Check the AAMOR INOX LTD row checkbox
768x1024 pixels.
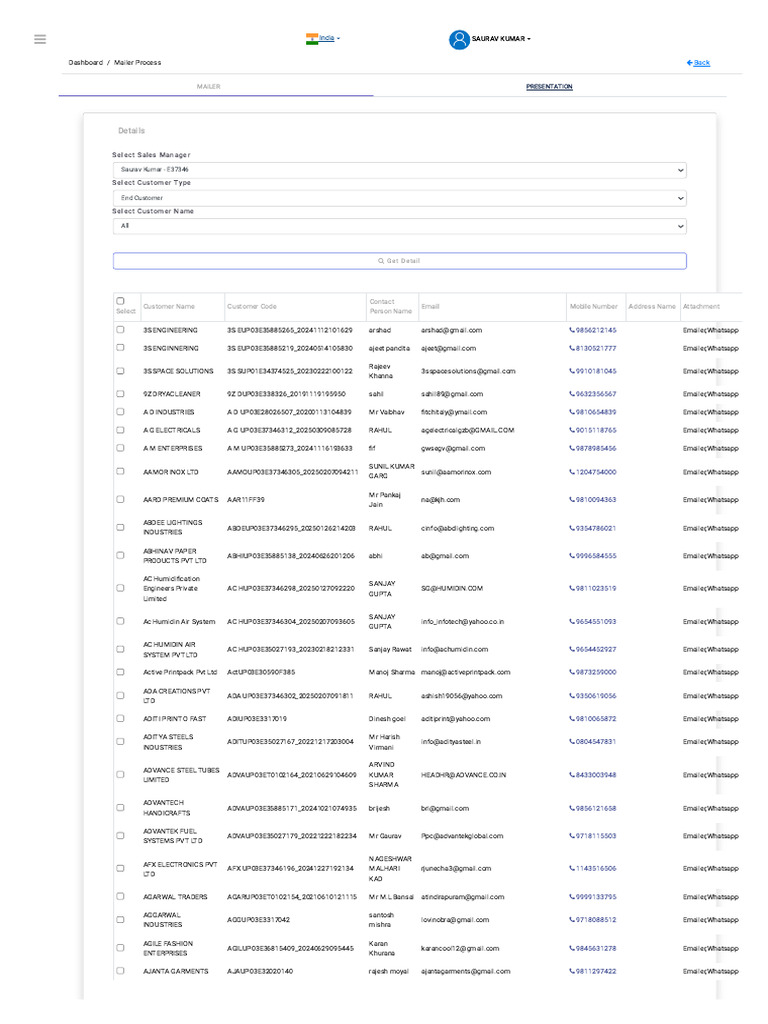(x=120, y=472)
